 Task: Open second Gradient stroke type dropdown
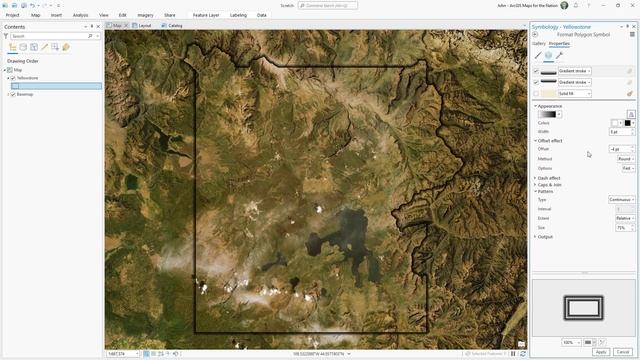click(575, 82)
